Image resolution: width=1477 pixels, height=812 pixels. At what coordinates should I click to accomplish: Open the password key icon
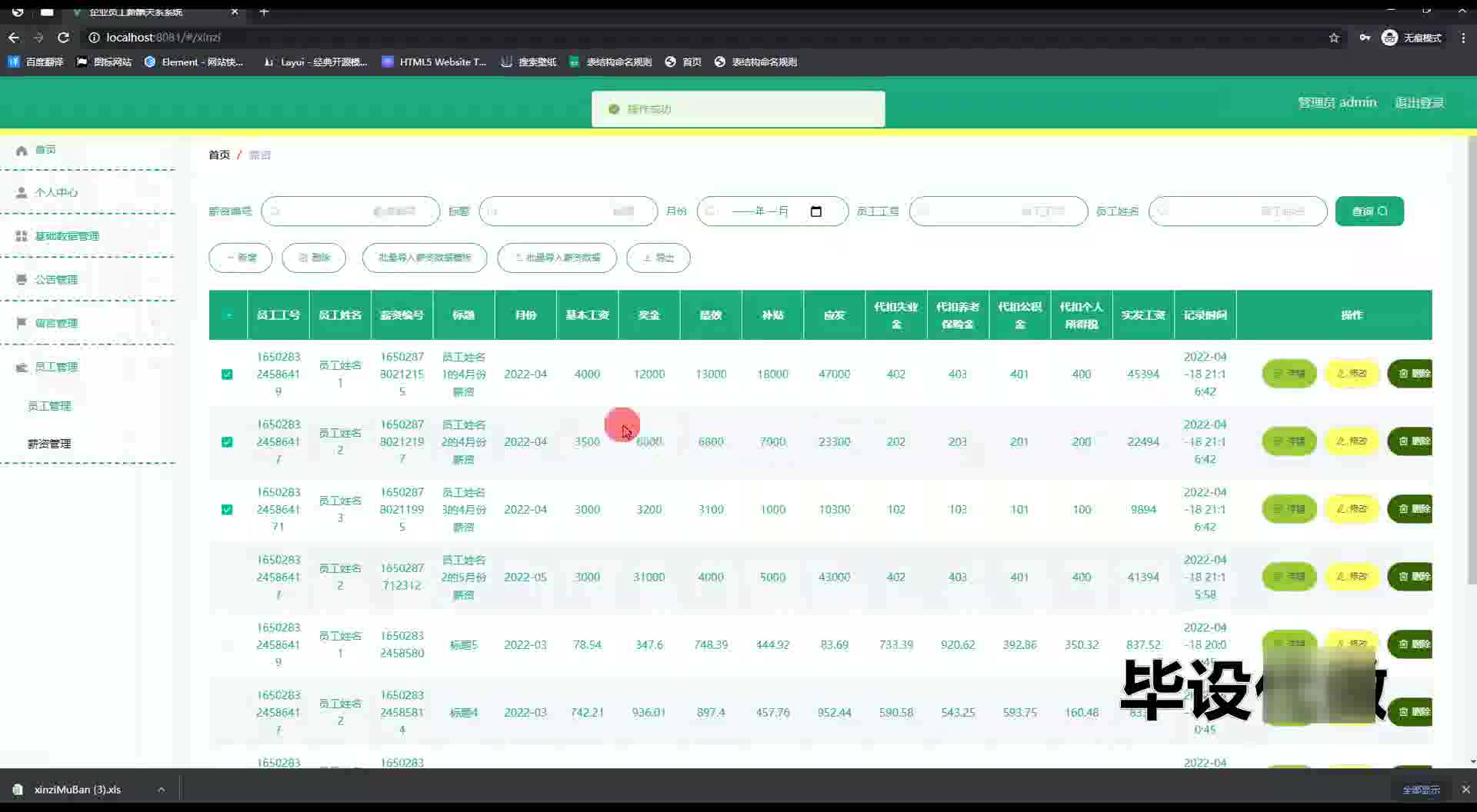coord(1364,38)
